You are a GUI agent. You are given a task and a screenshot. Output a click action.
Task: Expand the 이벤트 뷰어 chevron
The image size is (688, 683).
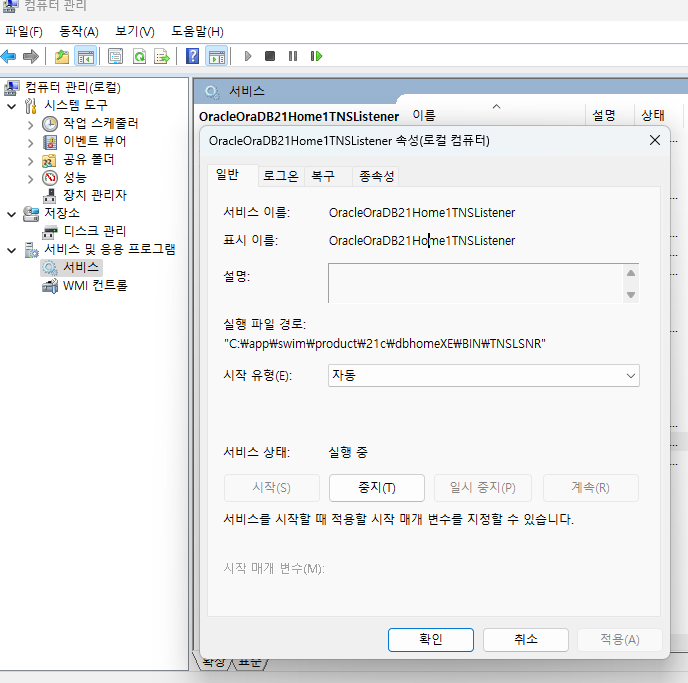[30, 143]
